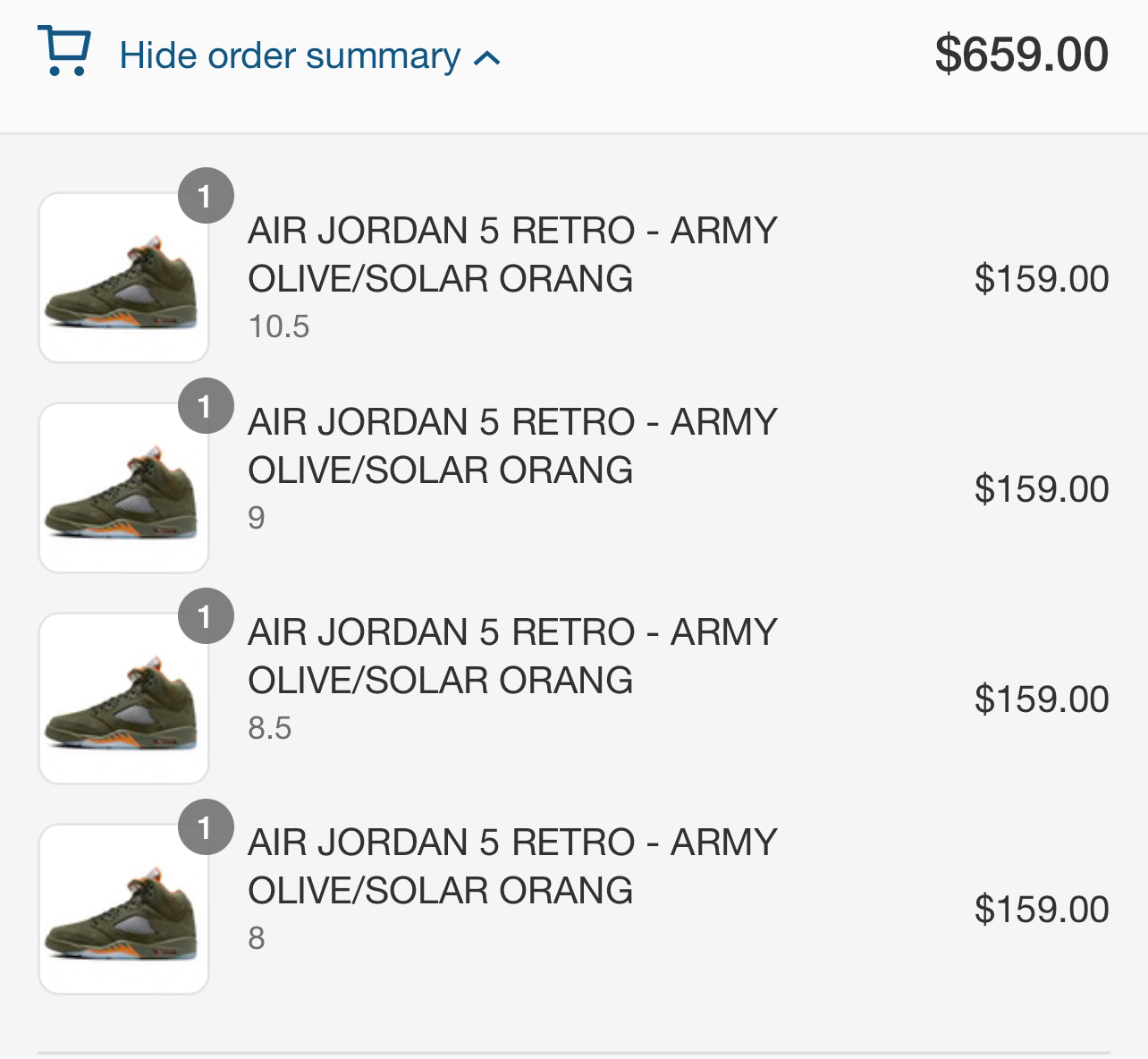Viewport: 1148px width, 1059px height.
Task: Open thumbnail of size 8.5 Jordan 5
Action: pos(123,699)
